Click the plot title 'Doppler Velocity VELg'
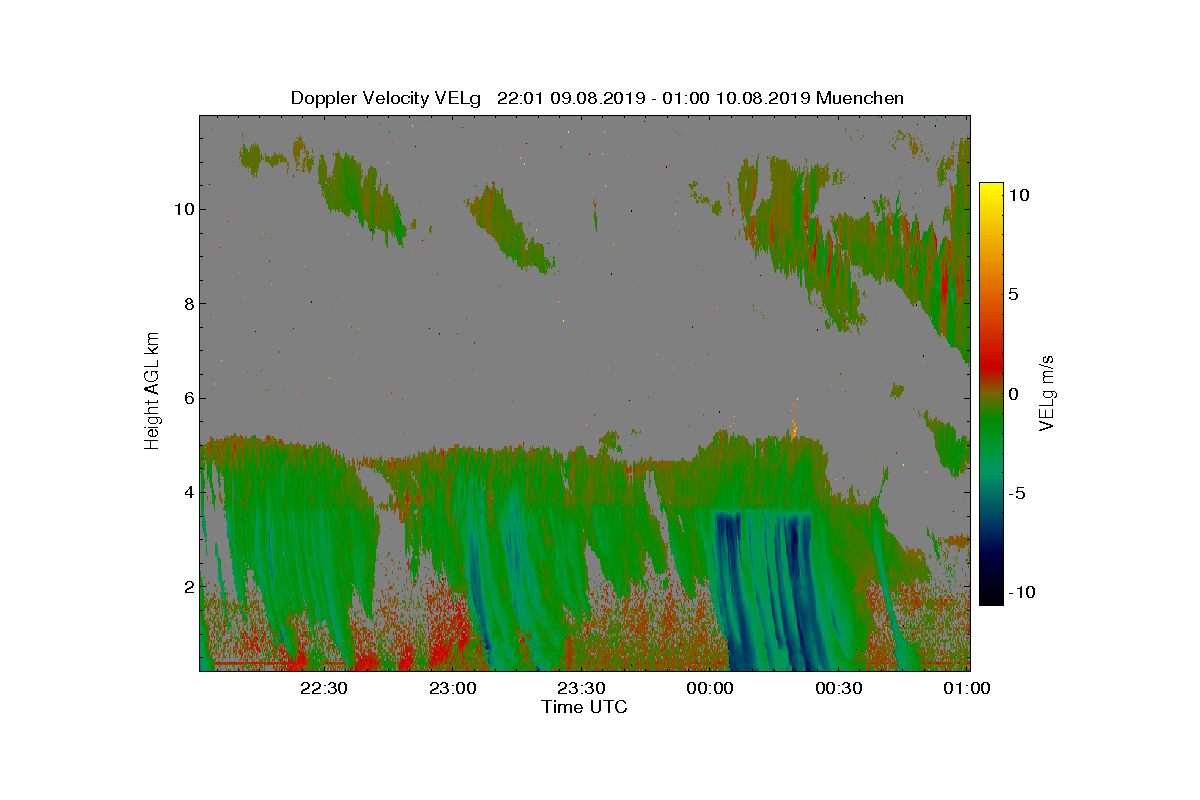 386,98
